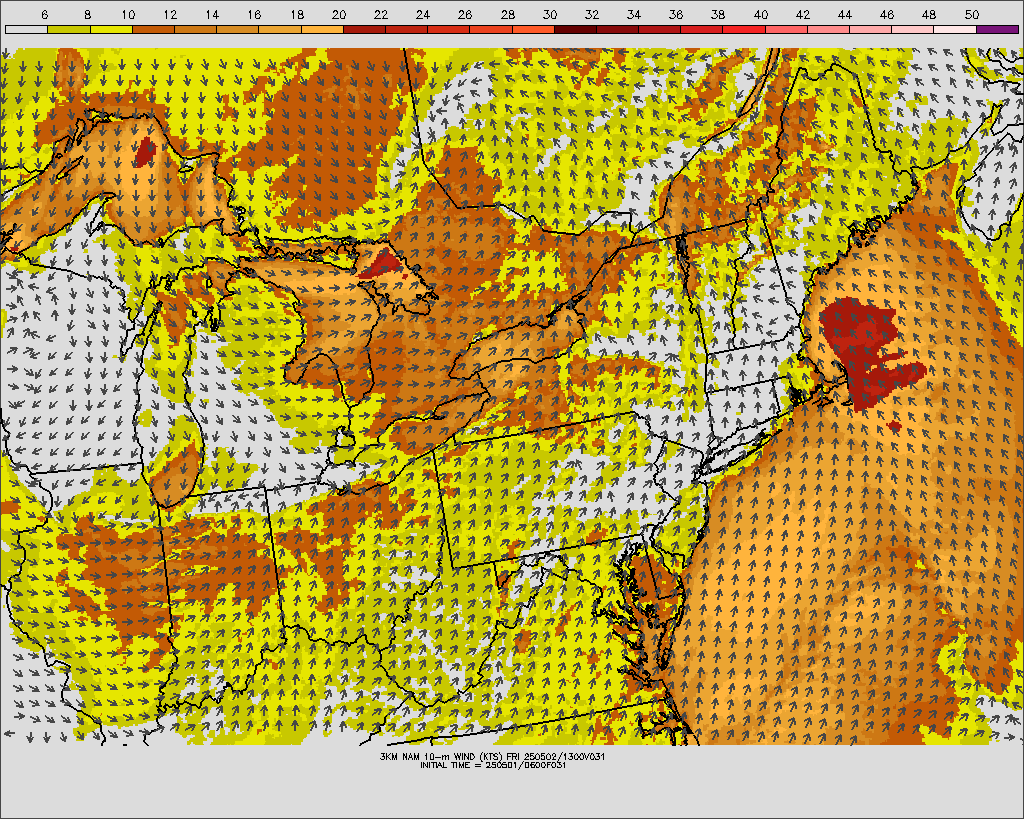
Task: Click the orange-red 28-30 knot swatch
Action: pos(534,29)
